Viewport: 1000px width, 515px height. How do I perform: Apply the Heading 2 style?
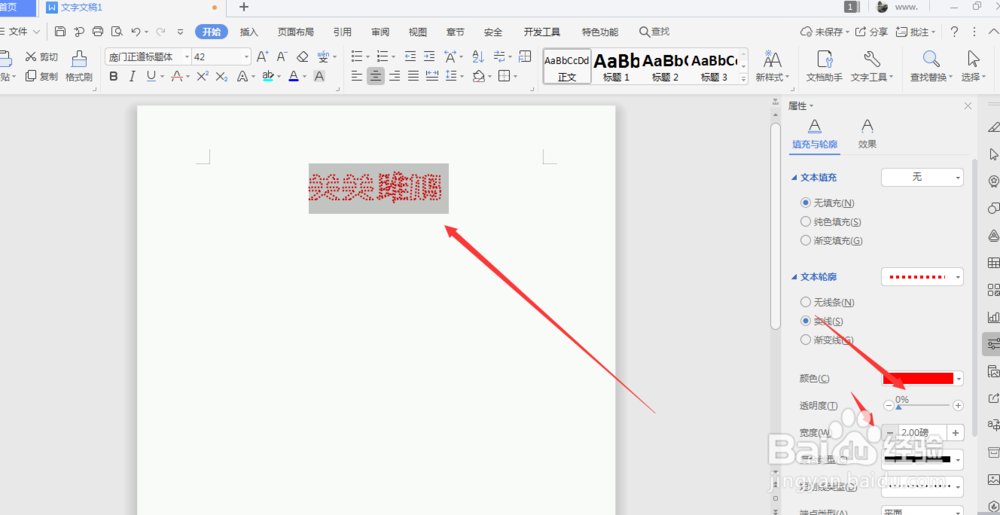click(x=665, y=67)
